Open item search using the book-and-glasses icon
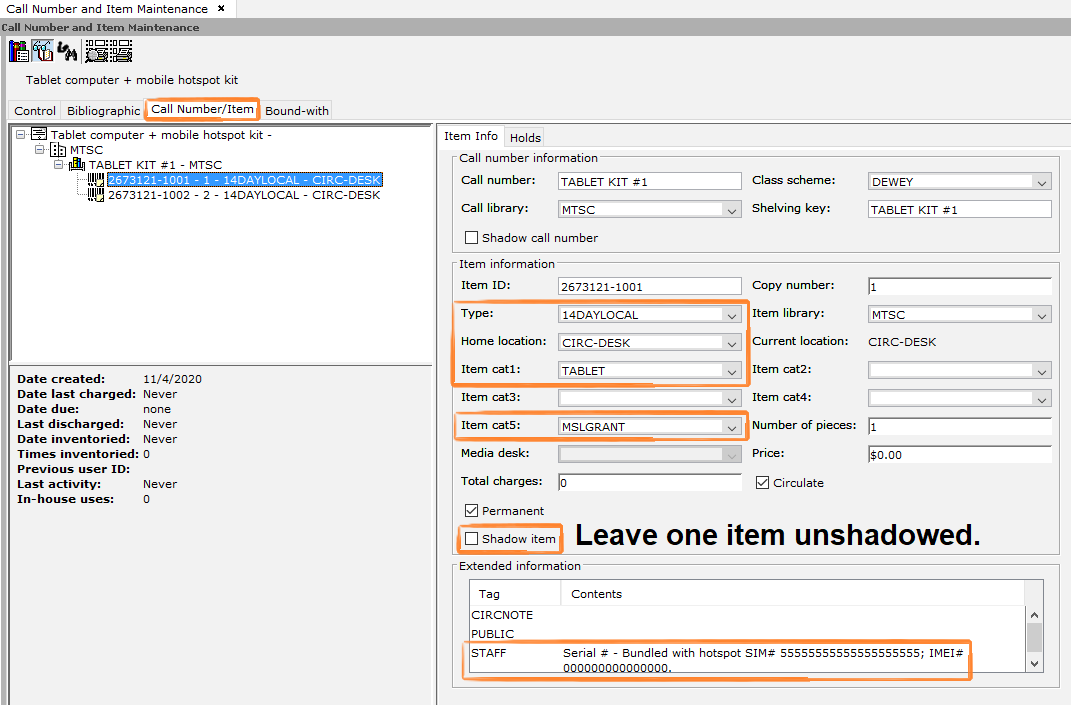Image resolution: width=1071 pixels, height=705 pixels. tap(41, 50)
